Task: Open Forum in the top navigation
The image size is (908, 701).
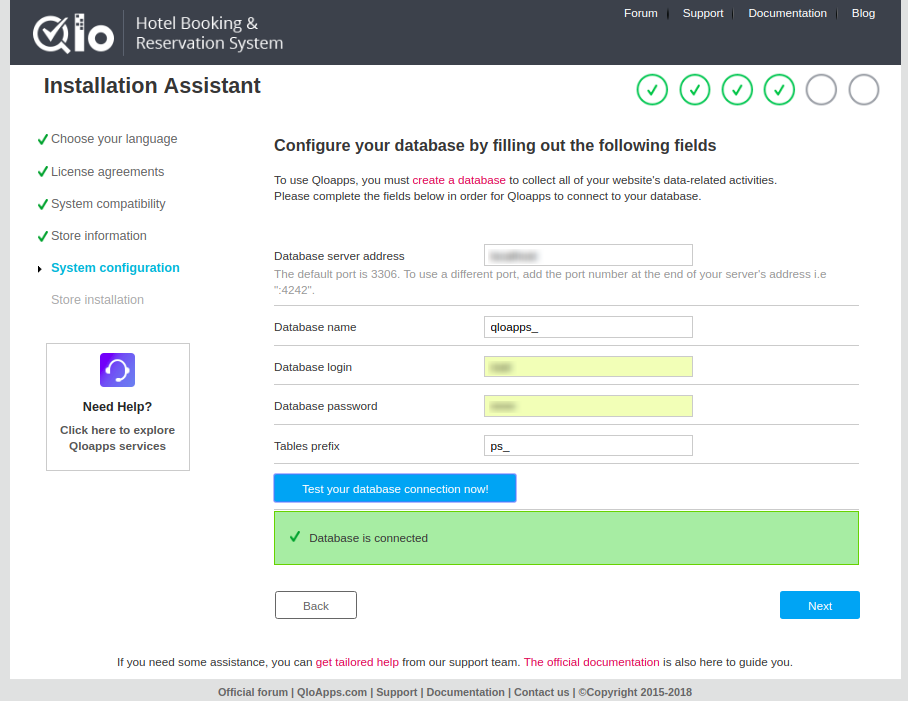Action: 641,13
